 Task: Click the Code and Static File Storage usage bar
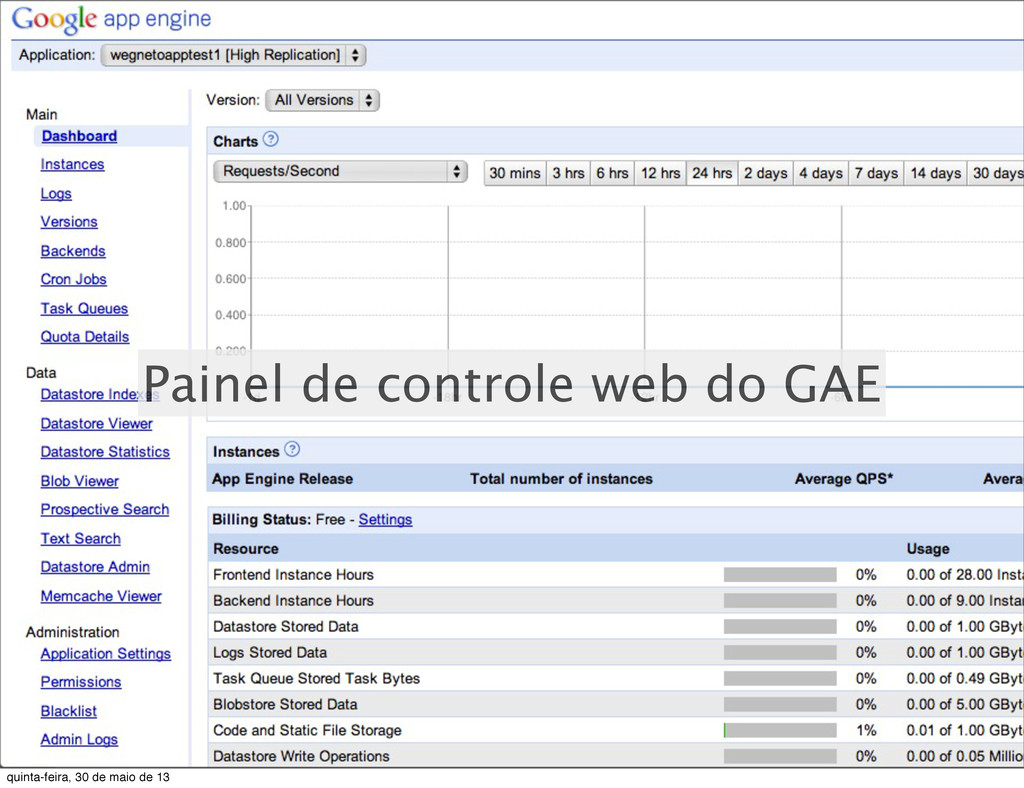point(780,730)
